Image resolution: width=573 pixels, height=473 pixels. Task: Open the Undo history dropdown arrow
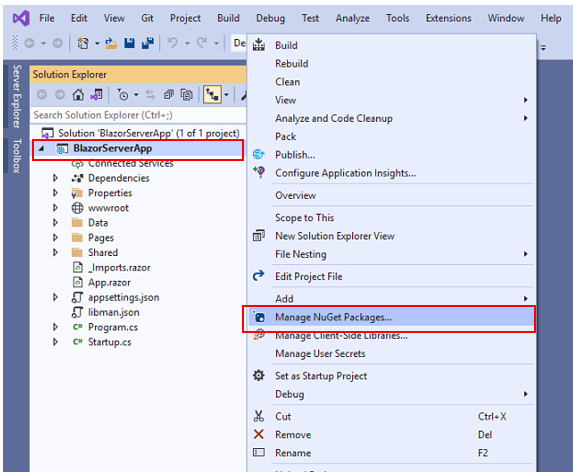pyautogui.click(x=187, y=44)
